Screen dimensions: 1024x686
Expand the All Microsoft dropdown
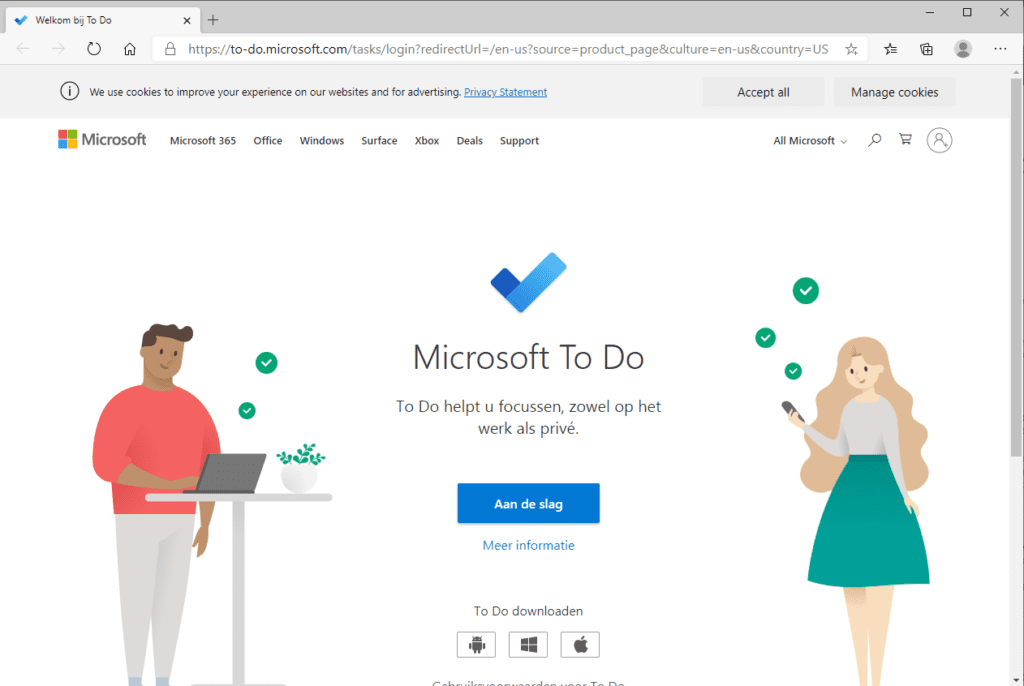click(x=810, y=140)
